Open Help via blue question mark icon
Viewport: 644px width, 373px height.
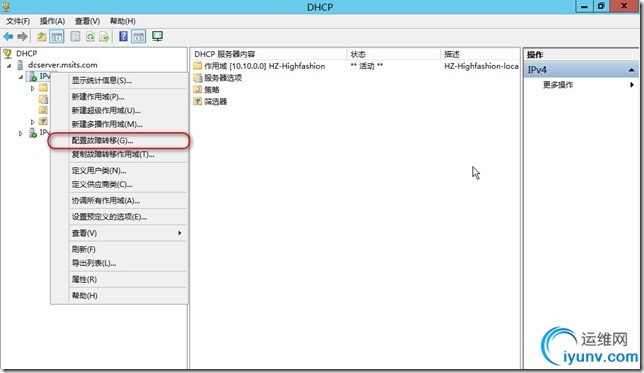tap(123, 36)
